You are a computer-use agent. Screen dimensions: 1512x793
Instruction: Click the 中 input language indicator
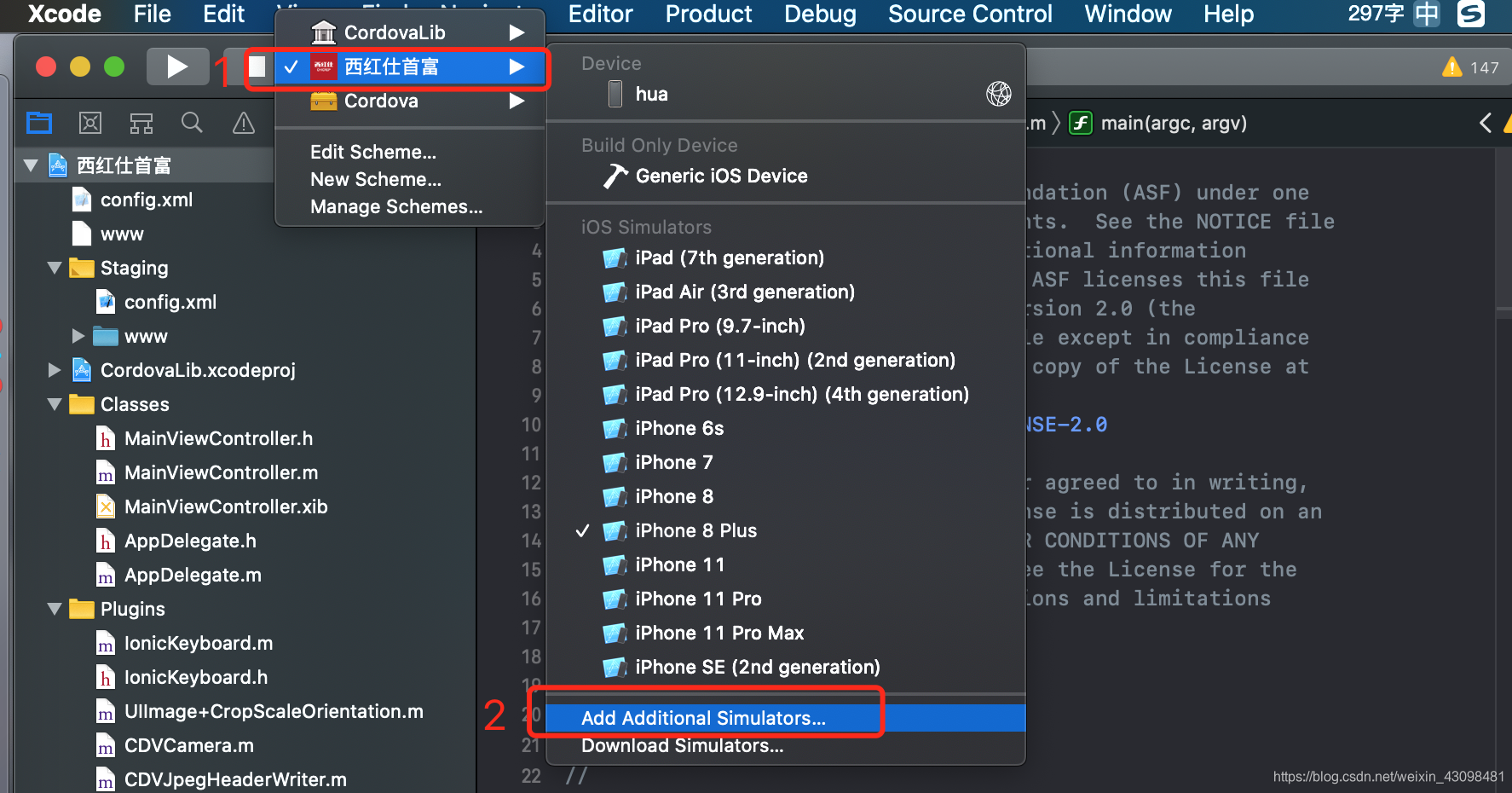click(x=1426, y=14)
